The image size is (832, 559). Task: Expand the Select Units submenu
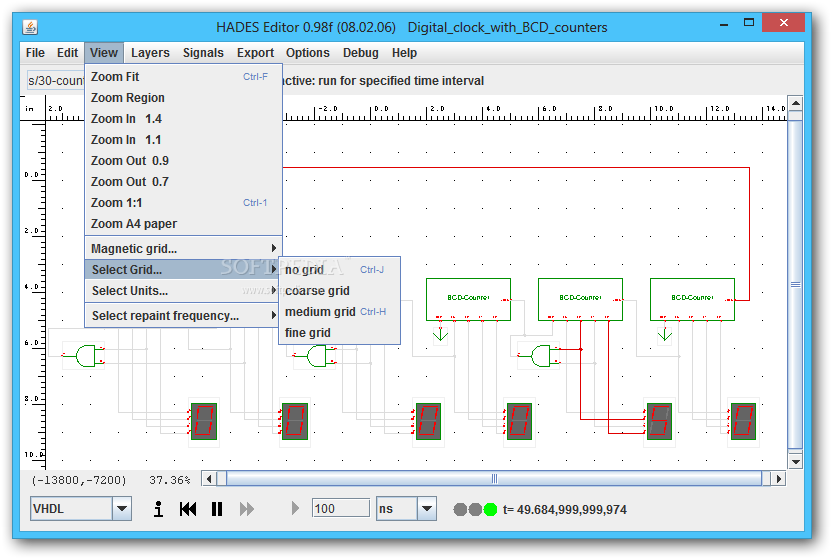(x=184, y=291)
